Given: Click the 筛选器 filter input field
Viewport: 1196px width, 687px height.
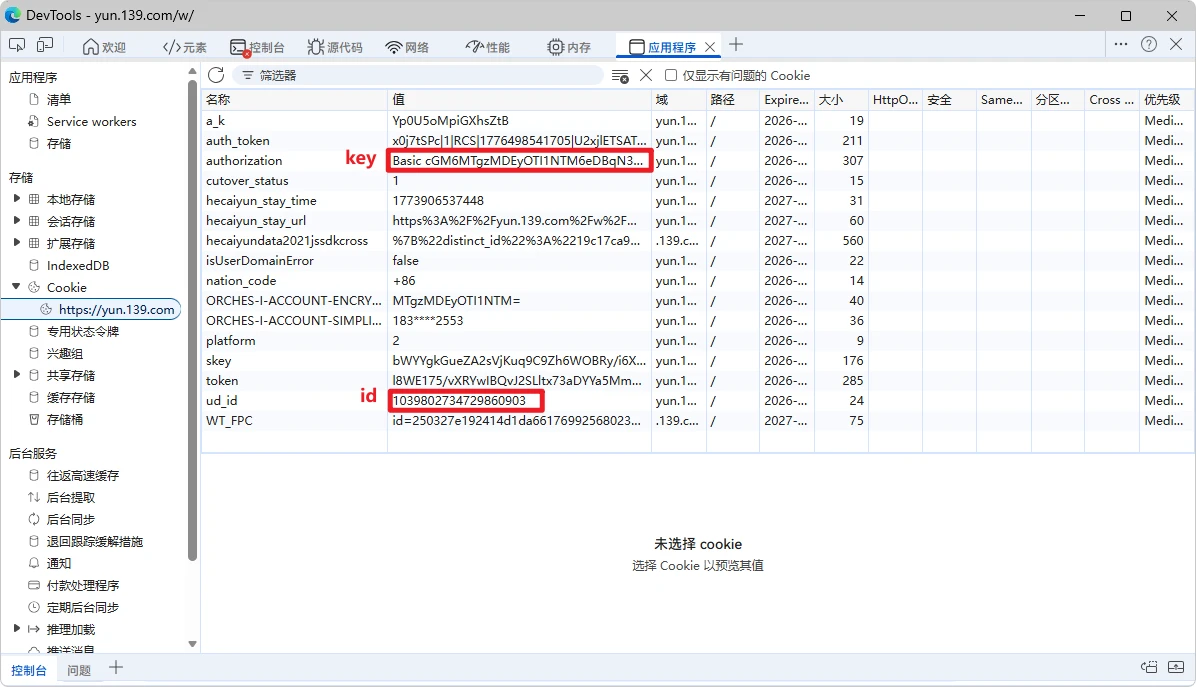Looking at the screenshot, I should tap(420, 76).
